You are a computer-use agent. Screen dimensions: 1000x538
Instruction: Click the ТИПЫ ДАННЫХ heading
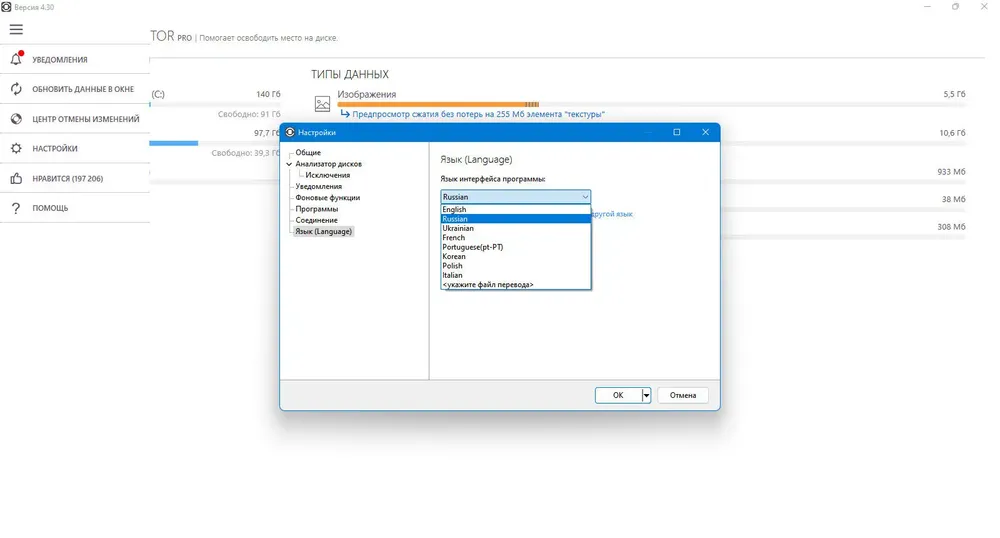(350, 75)
